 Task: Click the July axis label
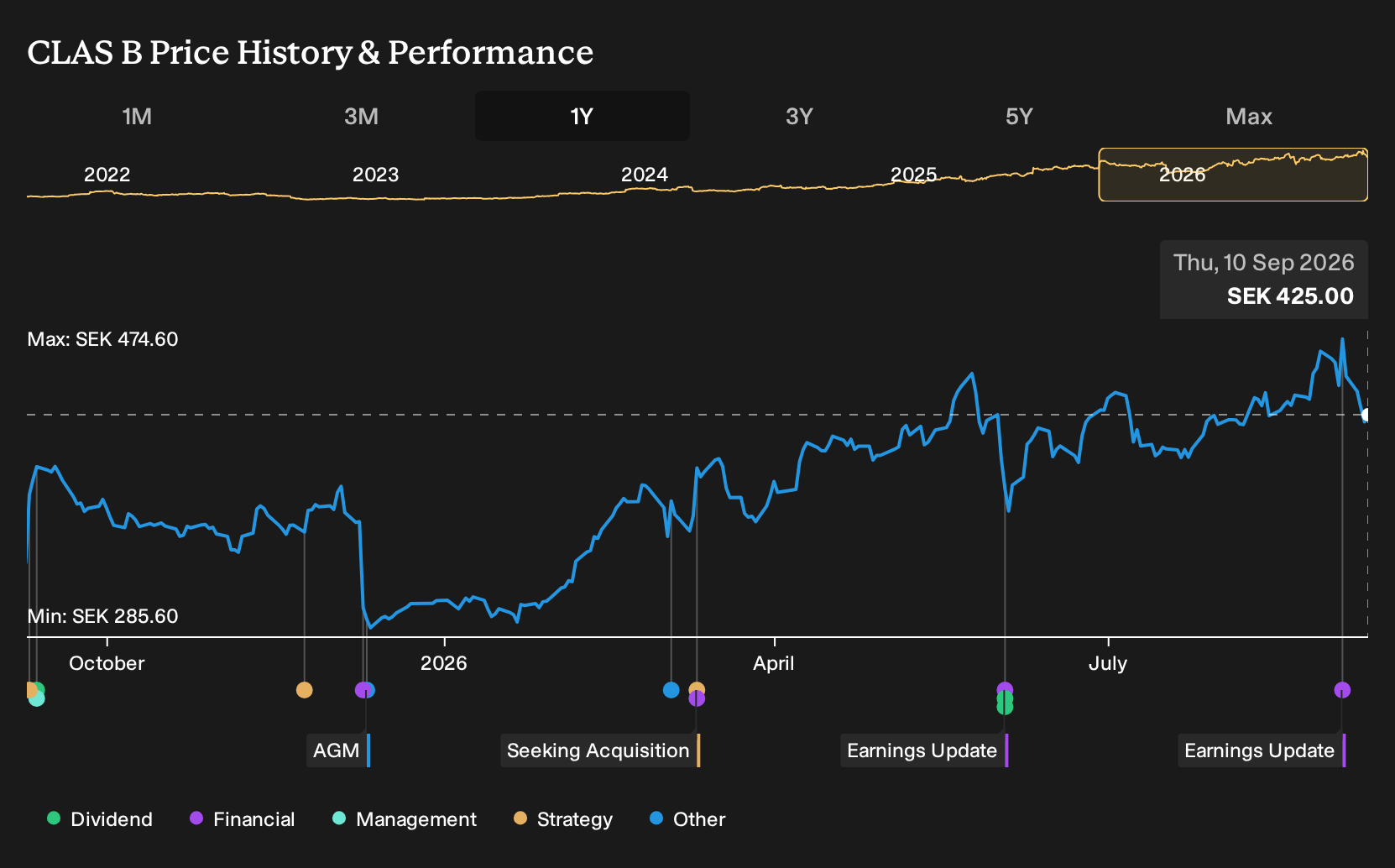1108,663
